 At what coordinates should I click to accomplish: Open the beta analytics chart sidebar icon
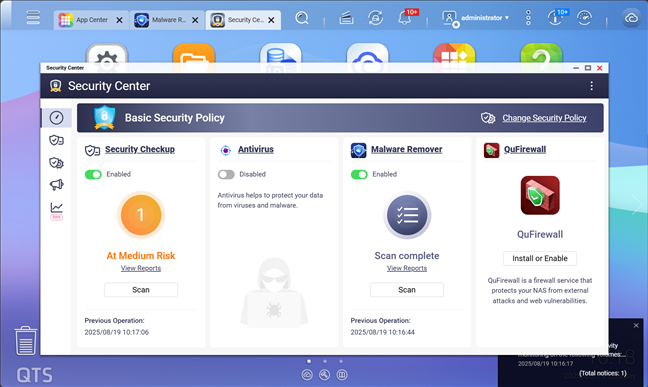click(x=57, y=211)
